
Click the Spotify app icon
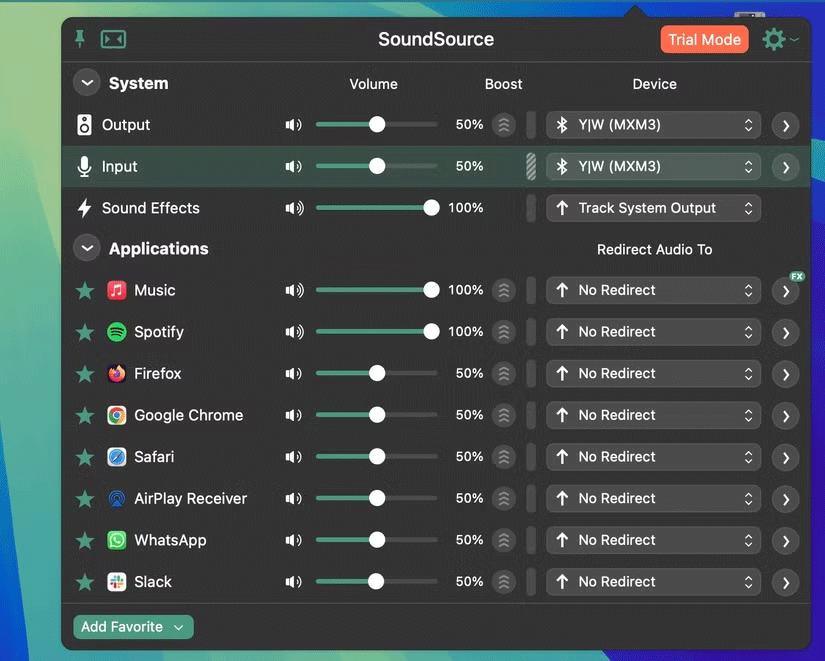(x=117, y=331)
